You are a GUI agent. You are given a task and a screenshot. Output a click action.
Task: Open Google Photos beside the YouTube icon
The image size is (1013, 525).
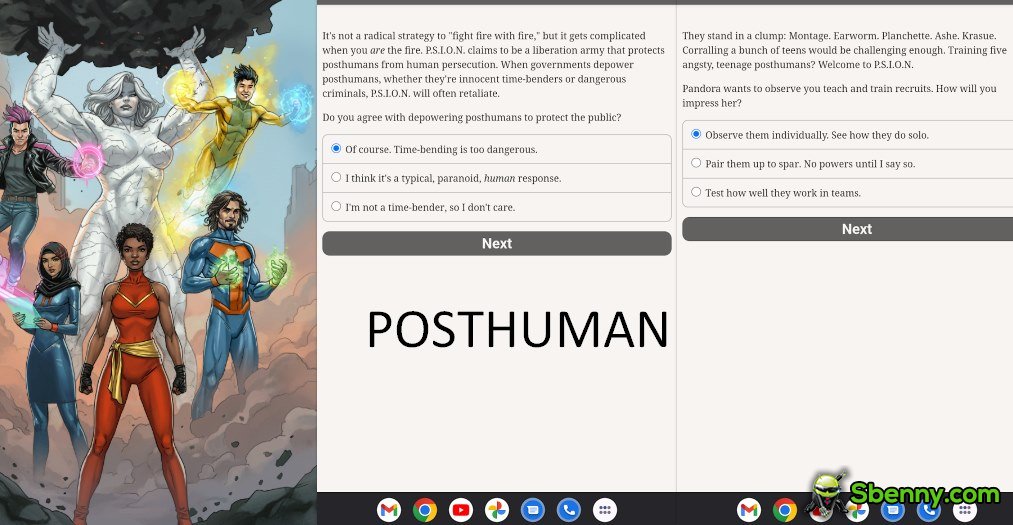click(497, 510)
